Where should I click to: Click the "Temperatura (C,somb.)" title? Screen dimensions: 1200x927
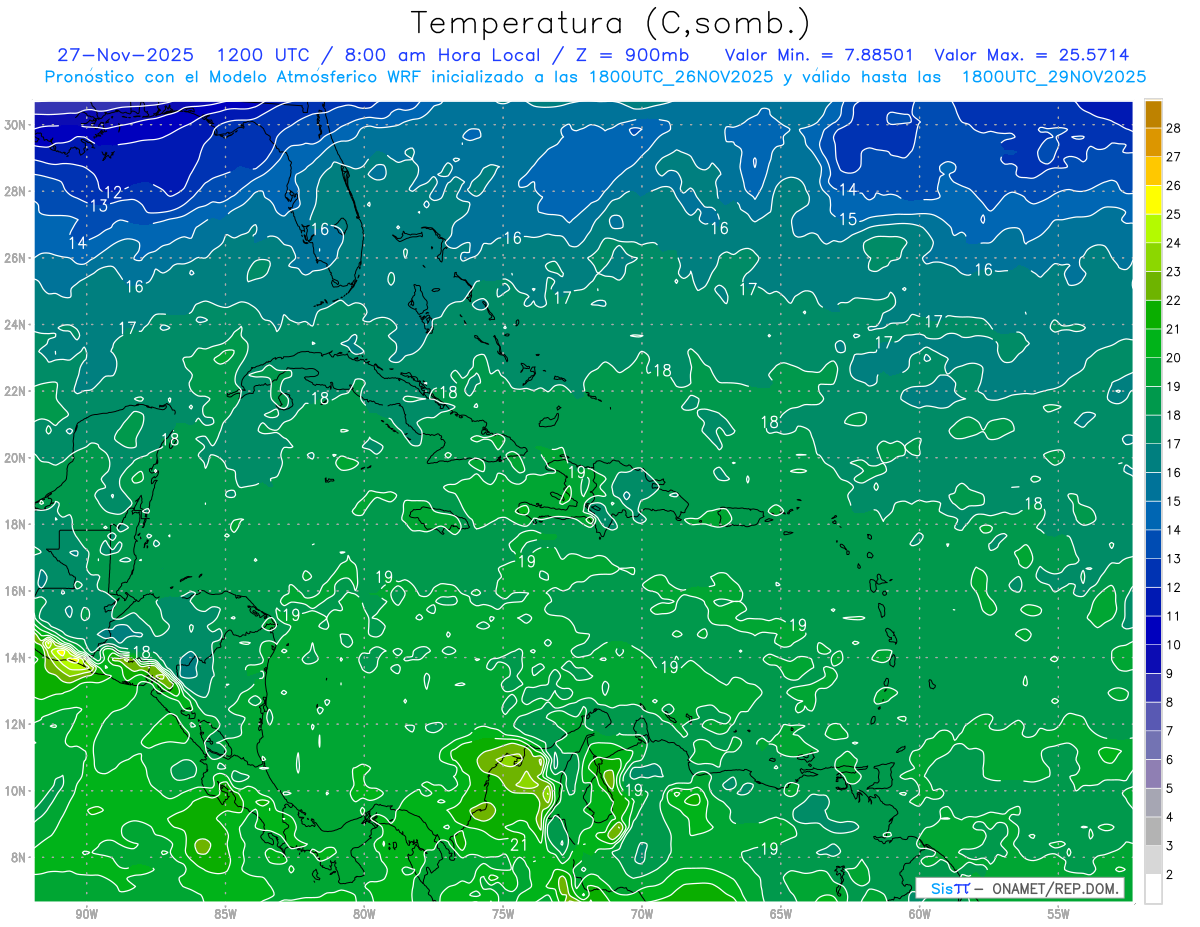point(610,23)
